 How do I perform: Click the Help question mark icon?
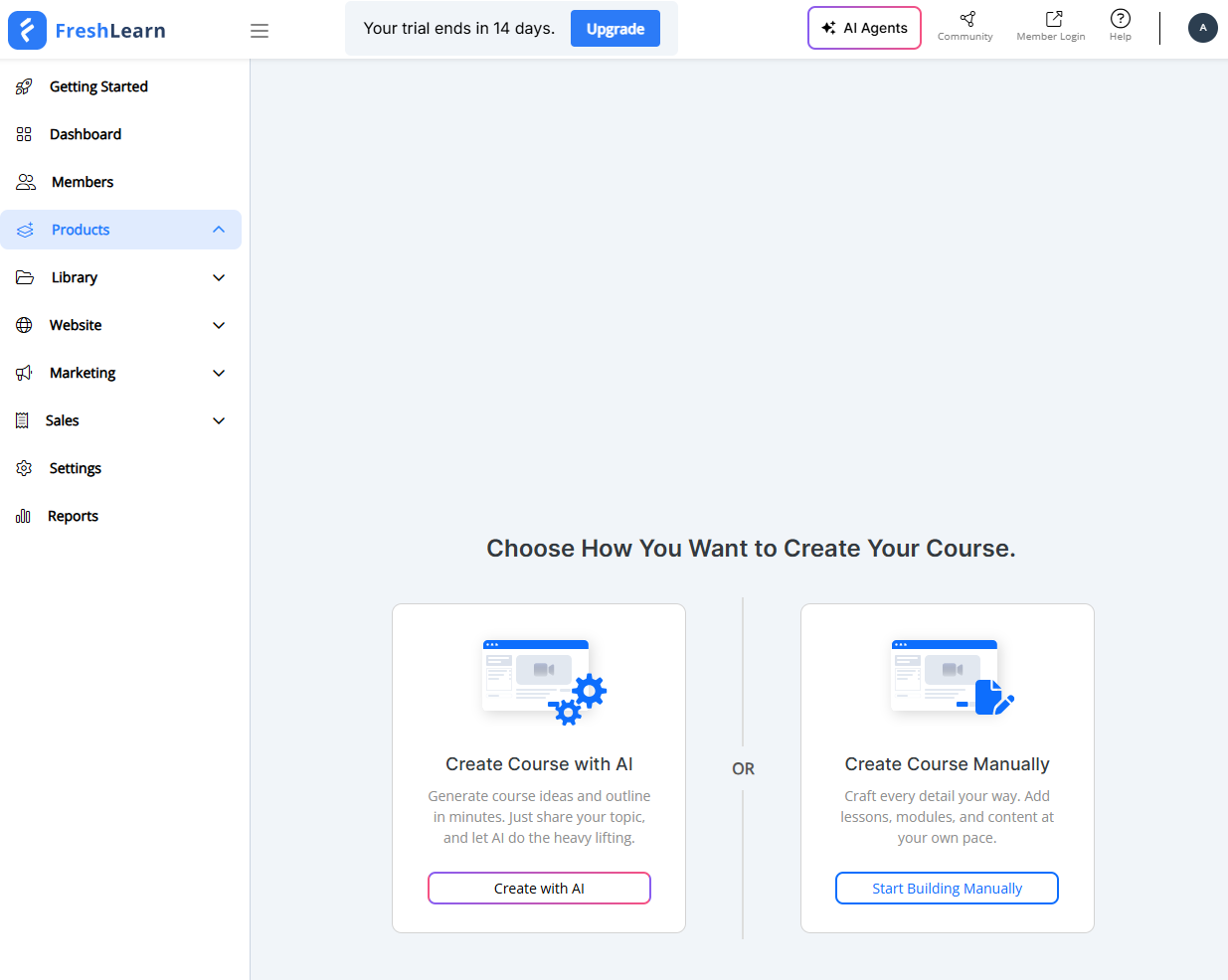pyautogui.click(x=1121, y=20)
